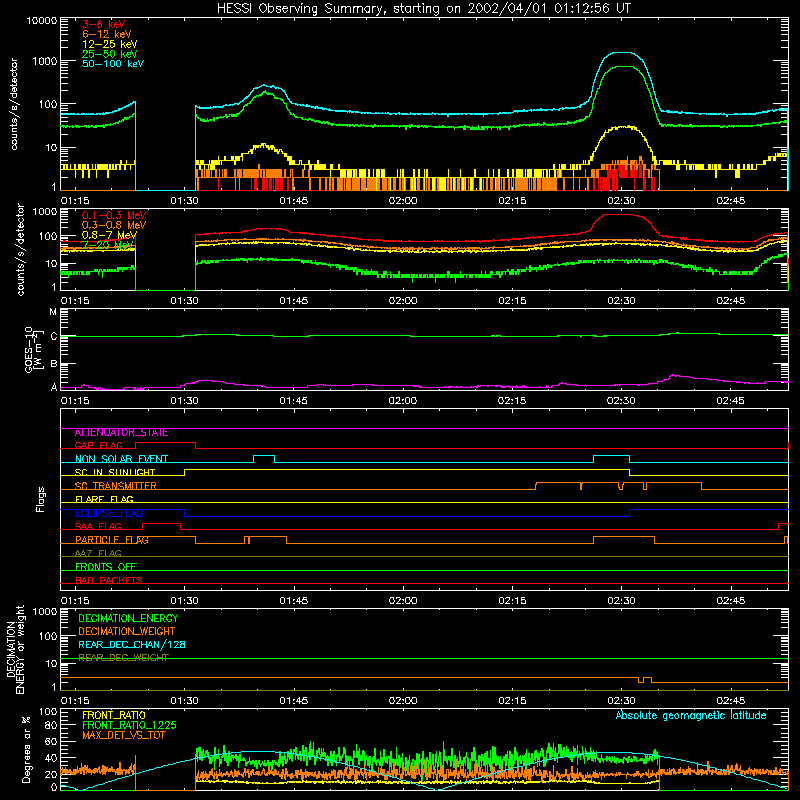
Task: Click 02:00 time tick under GOES panel
Action: click(x=403, y=401)
